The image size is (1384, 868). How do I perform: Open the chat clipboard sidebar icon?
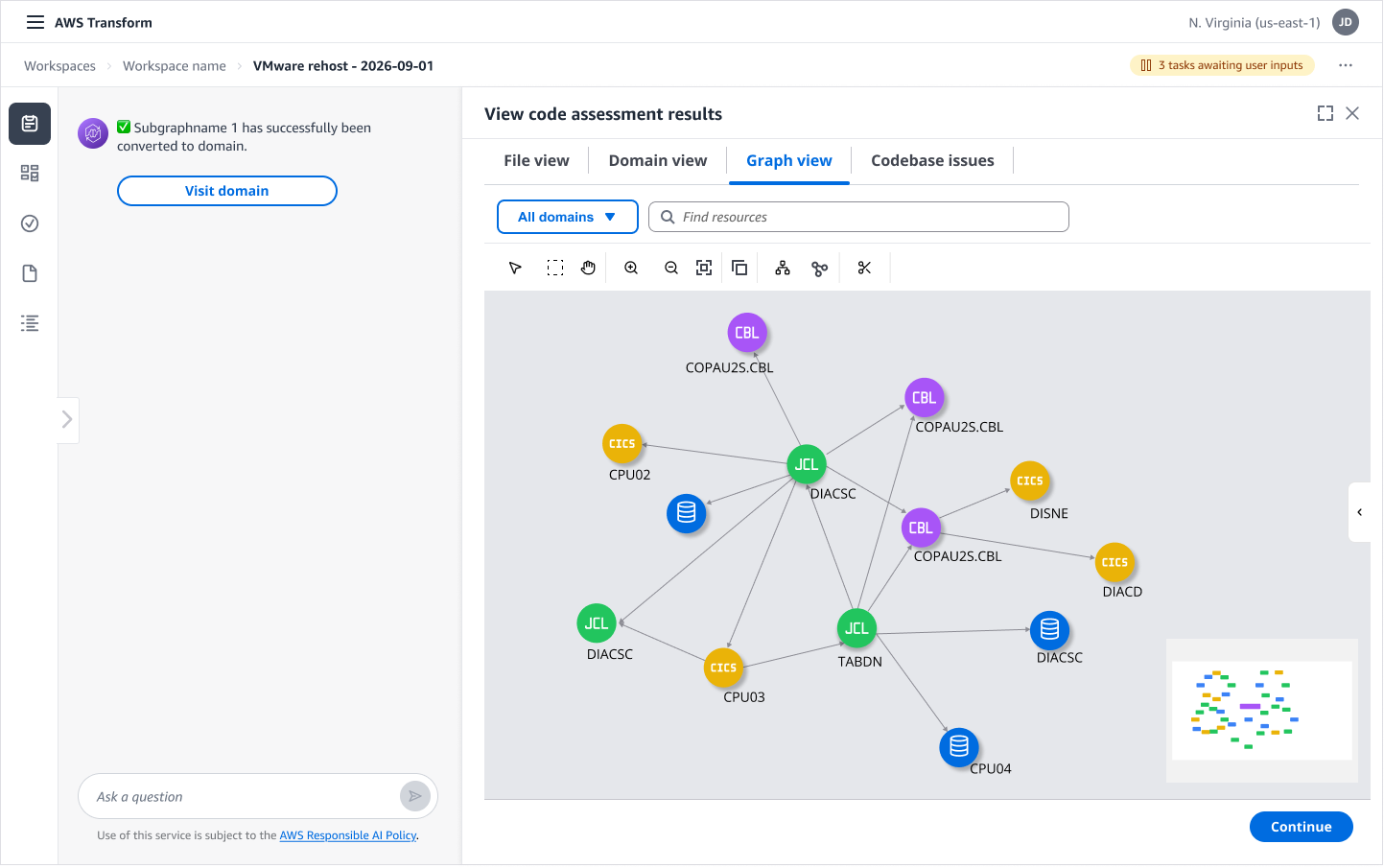[30, 124]
